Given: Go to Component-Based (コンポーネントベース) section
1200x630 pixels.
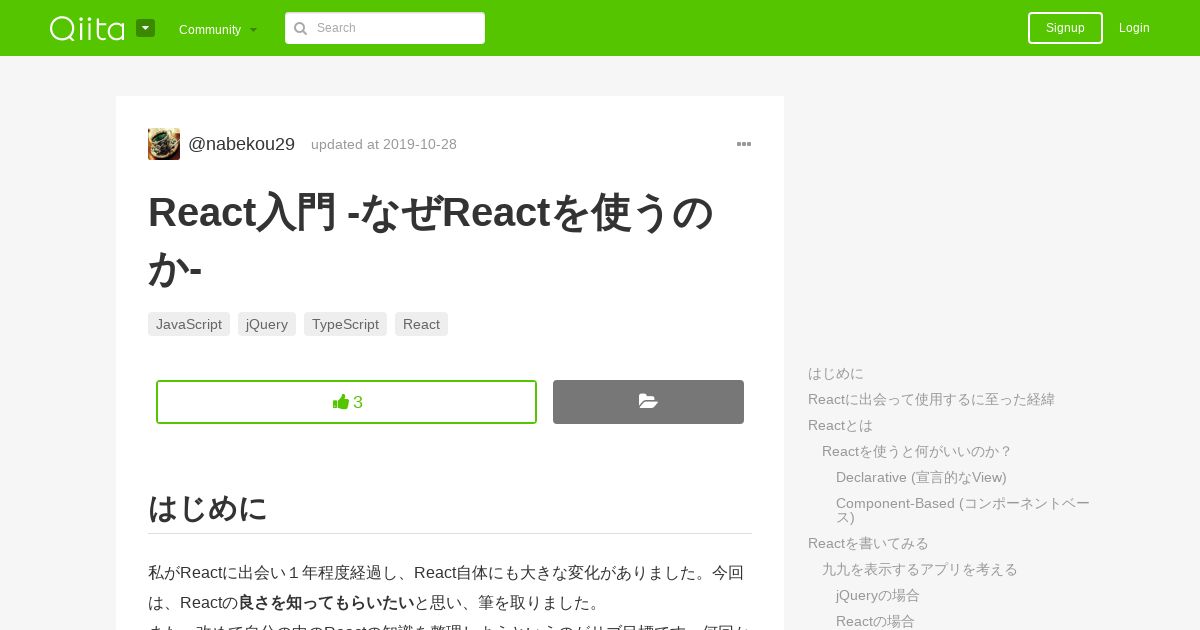Looking at the screenshot, I should (x=963, y=510).
